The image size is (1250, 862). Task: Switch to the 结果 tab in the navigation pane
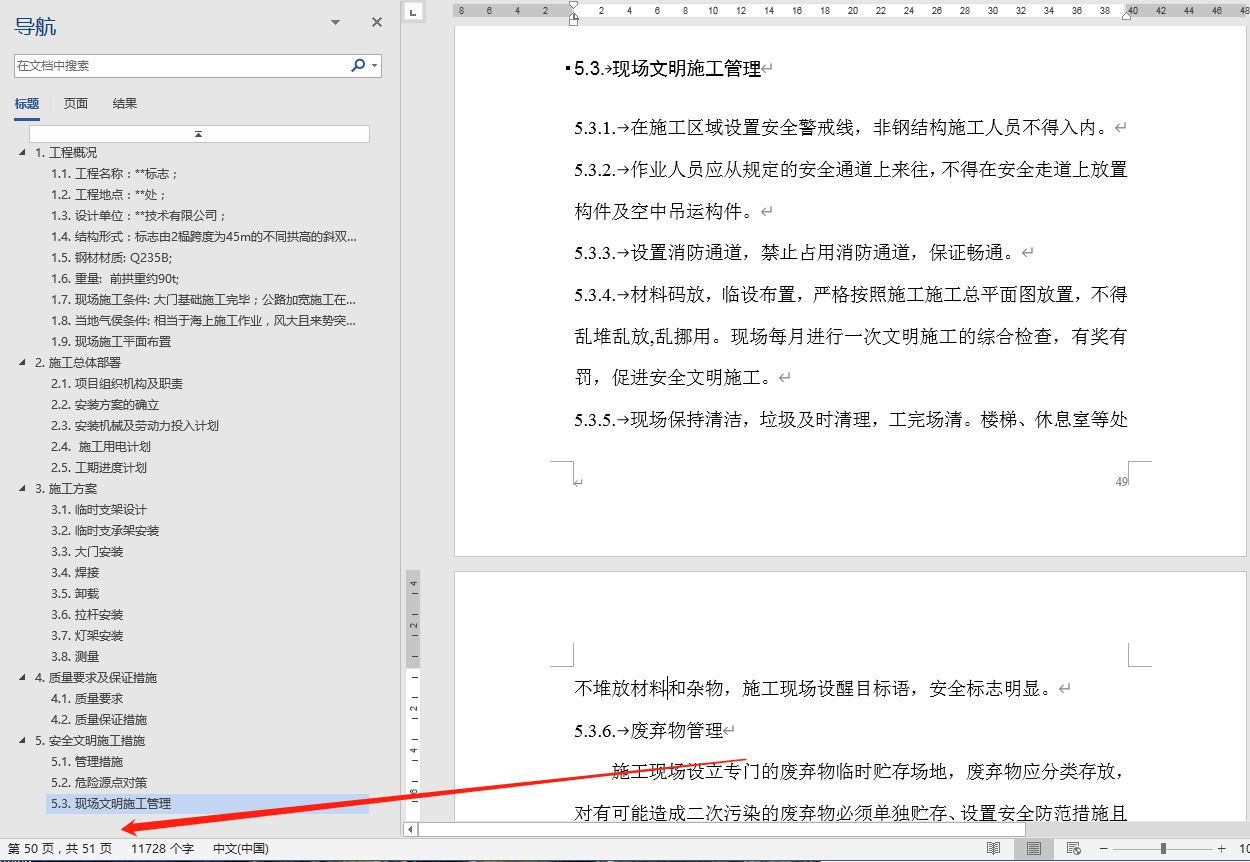click(x=123, y=102)
